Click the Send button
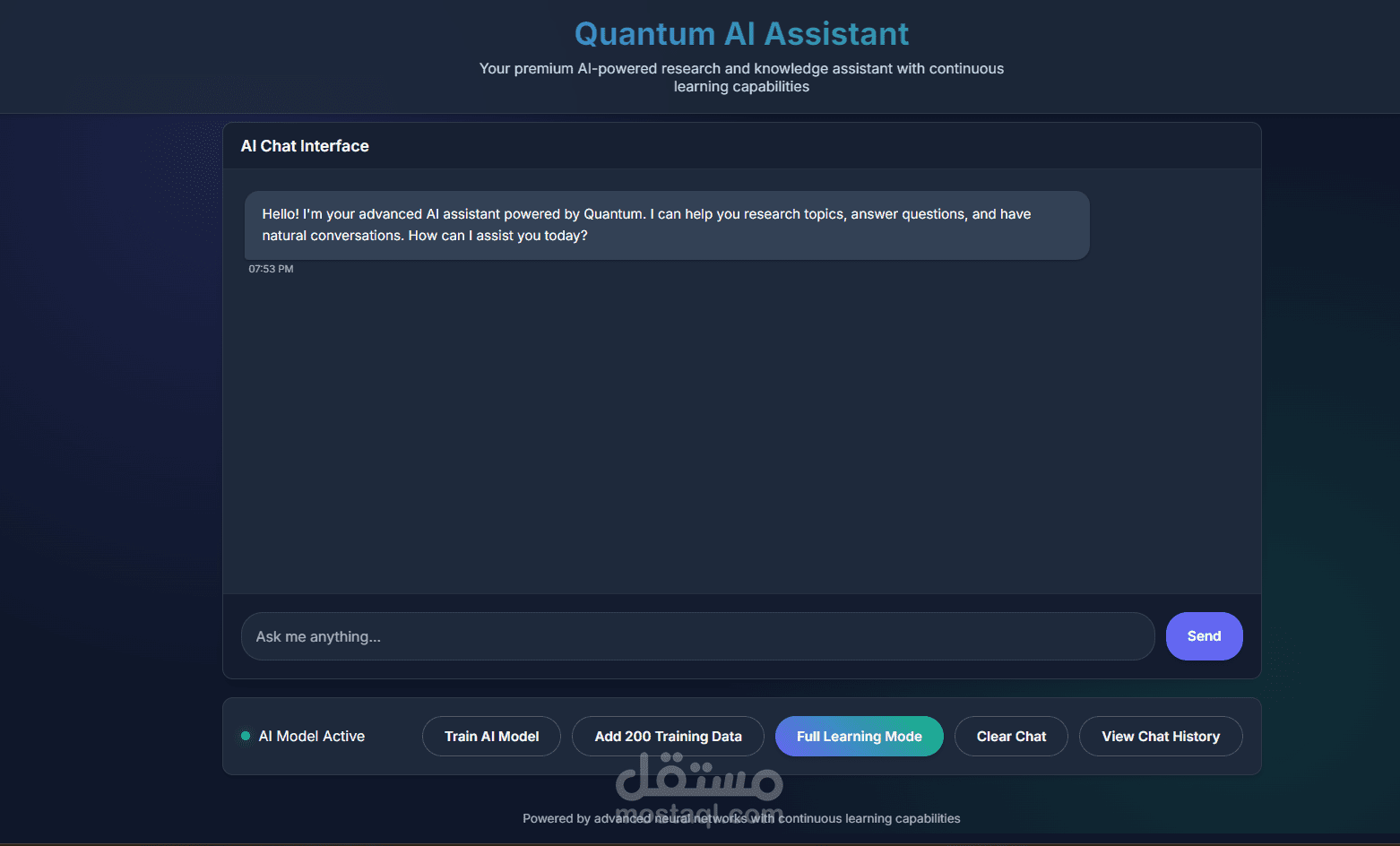Image resolution: width=1400 pixels, height=846 pixels. point(1204,636)
